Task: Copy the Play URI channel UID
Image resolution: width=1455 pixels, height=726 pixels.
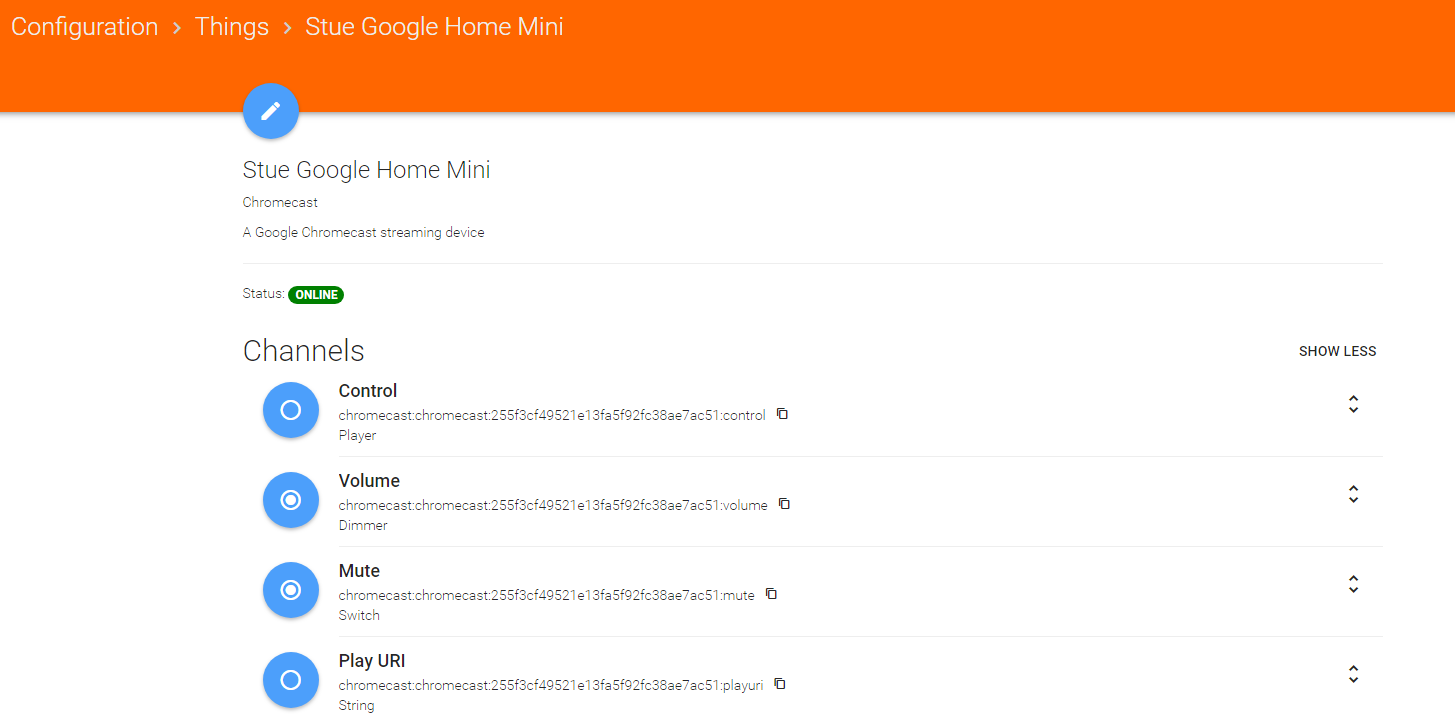Action: point(780,684)
